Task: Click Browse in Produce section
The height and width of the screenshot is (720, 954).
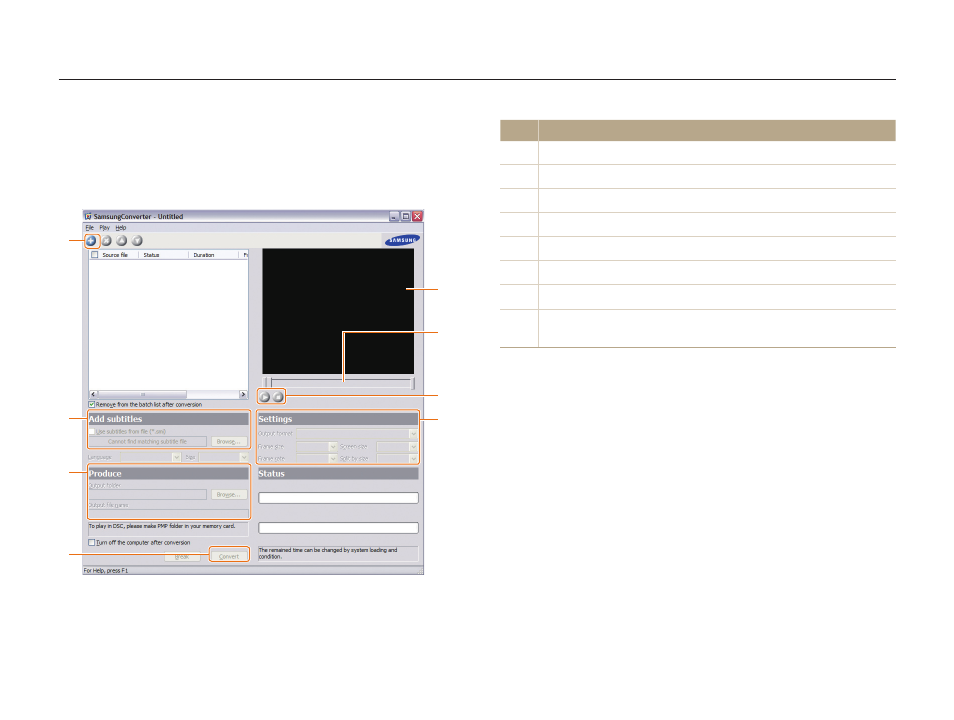Action: tap(229, 494)
